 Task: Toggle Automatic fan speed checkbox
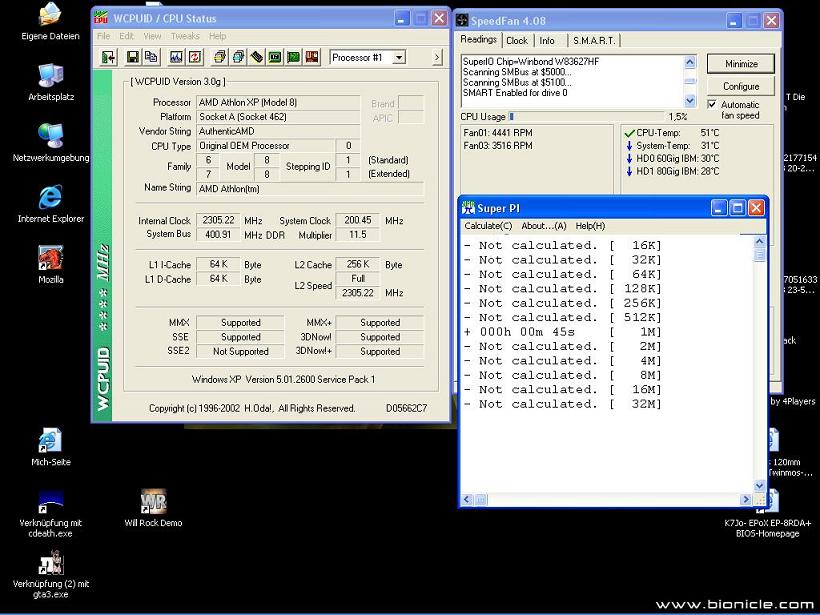[712, 104]
